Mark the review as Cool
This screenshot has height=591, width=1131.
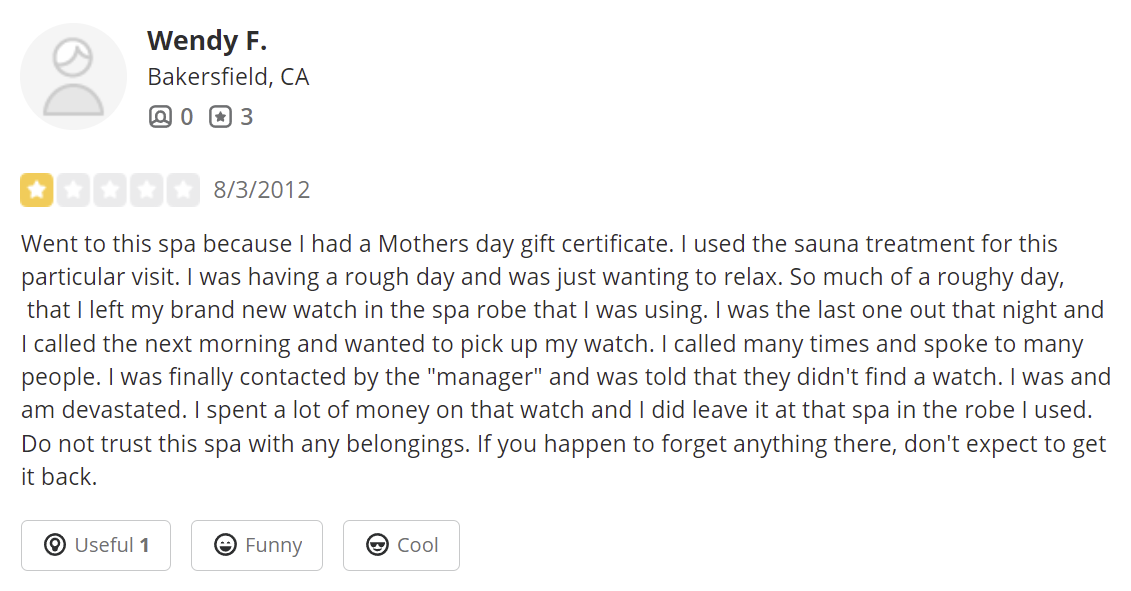[401, 545]
